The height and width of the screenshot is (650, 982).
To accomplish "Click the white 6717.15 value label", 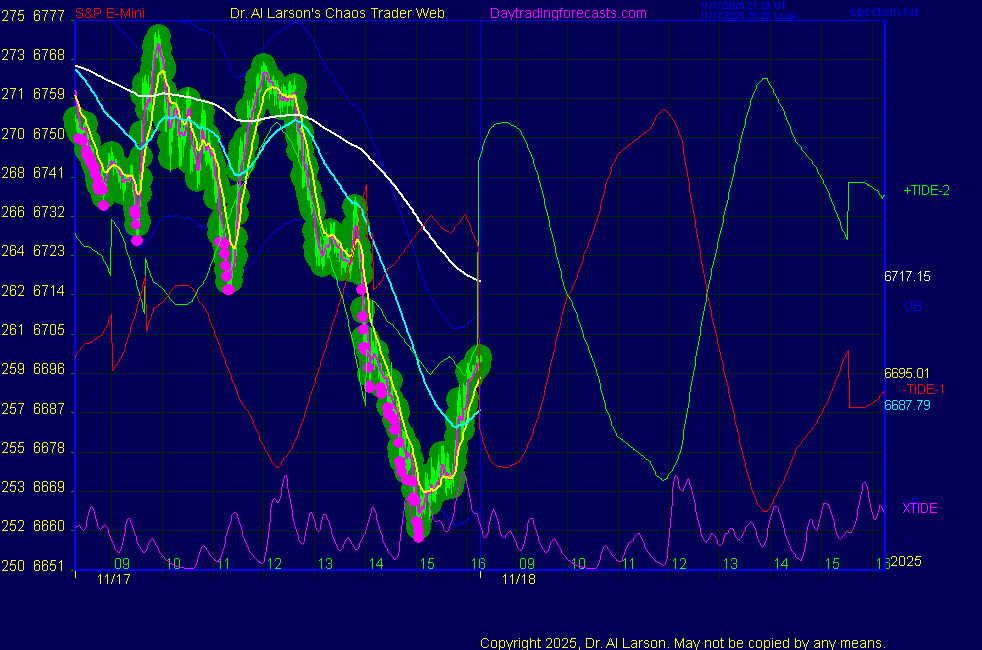I will (907, 276).
